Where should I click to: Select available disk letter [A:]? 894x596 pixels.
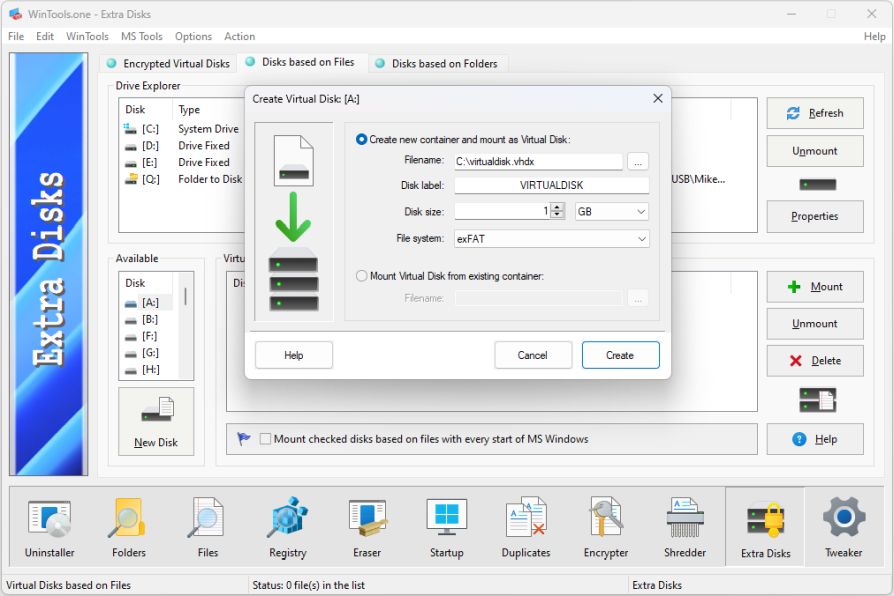[149, 302]
